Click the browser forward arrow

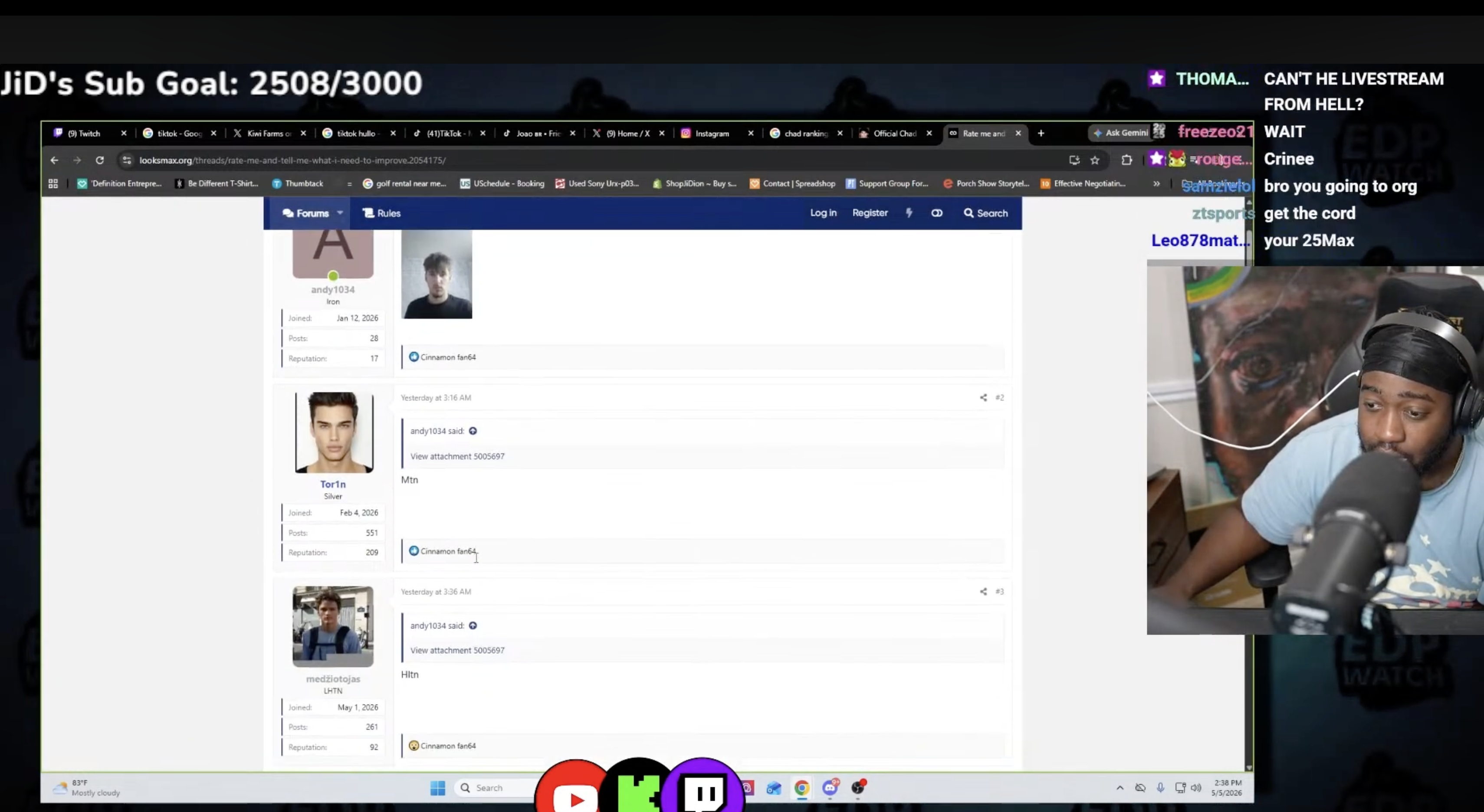tap(77, 160)
